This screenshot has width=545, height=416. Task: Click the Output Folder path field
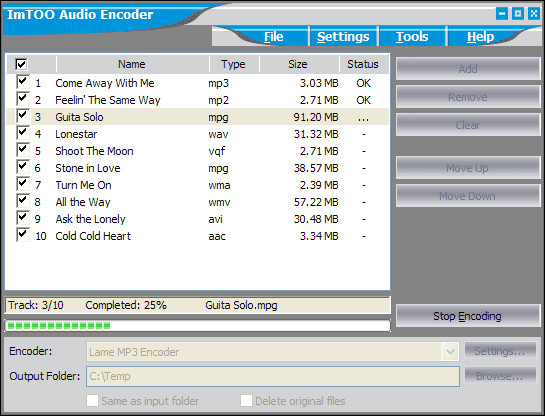pyautogui.click(x=273, y=376)
